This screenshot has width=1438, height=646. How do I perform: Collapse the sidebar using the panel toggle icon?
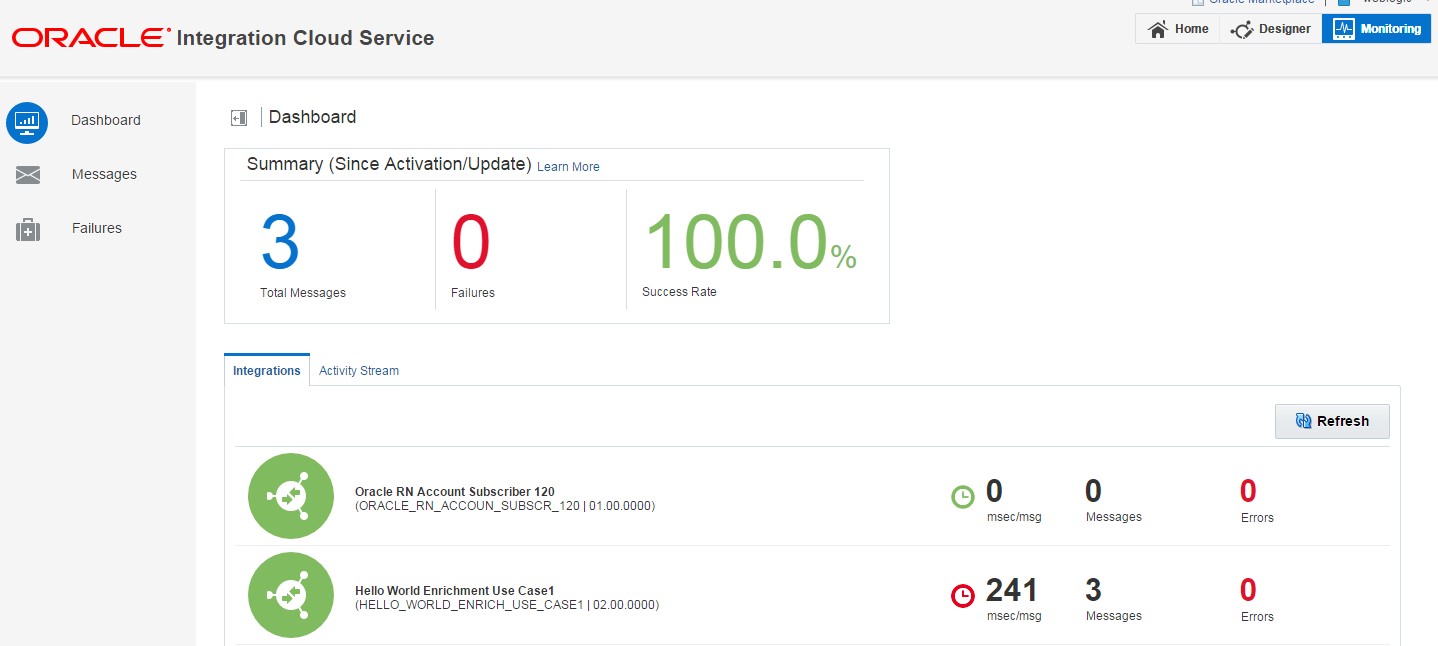point(239,118)
